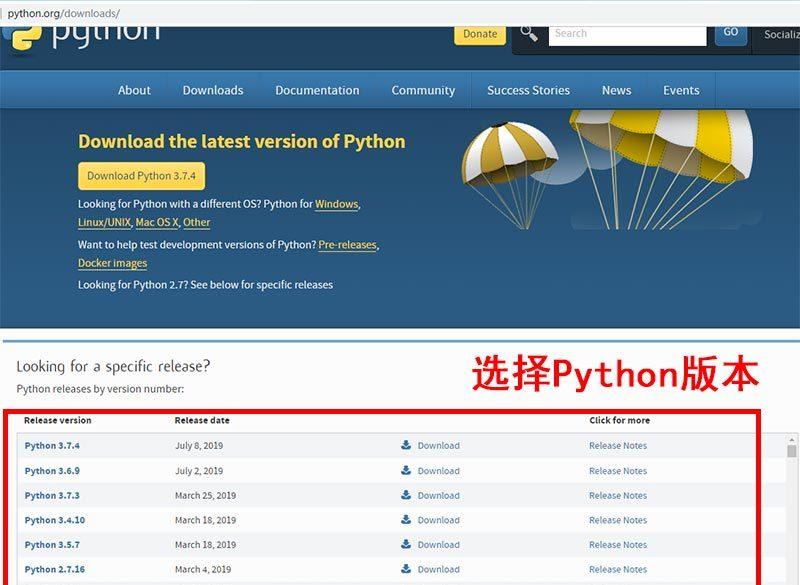Click download icon for Python 3.4.10

point(406,519)
